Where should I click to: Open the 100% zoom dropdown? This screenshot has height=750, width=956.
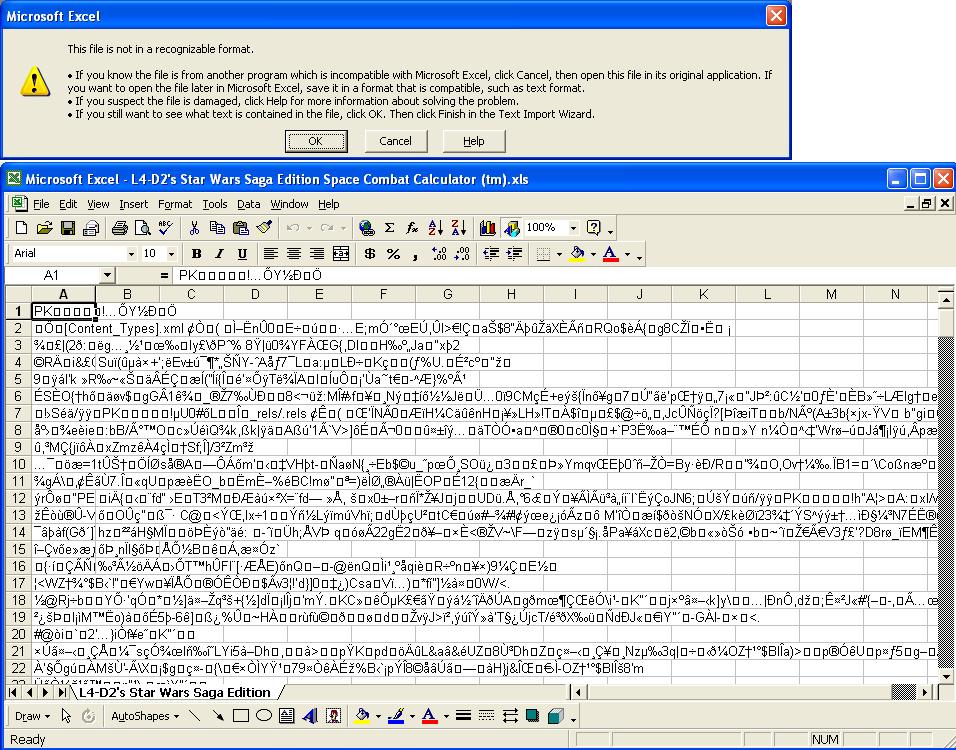[x=573, y=228]
